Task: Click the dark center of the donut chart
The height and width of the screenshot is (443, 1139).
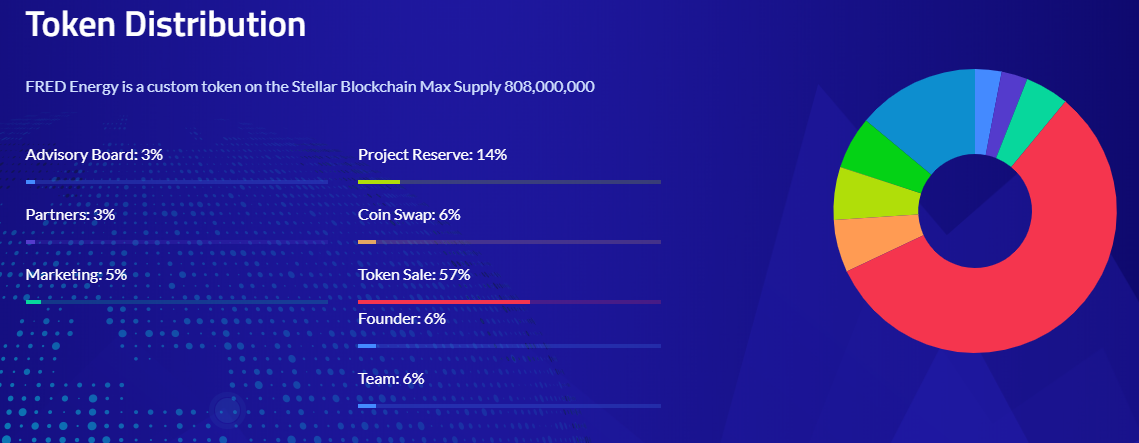Action: 975,211
